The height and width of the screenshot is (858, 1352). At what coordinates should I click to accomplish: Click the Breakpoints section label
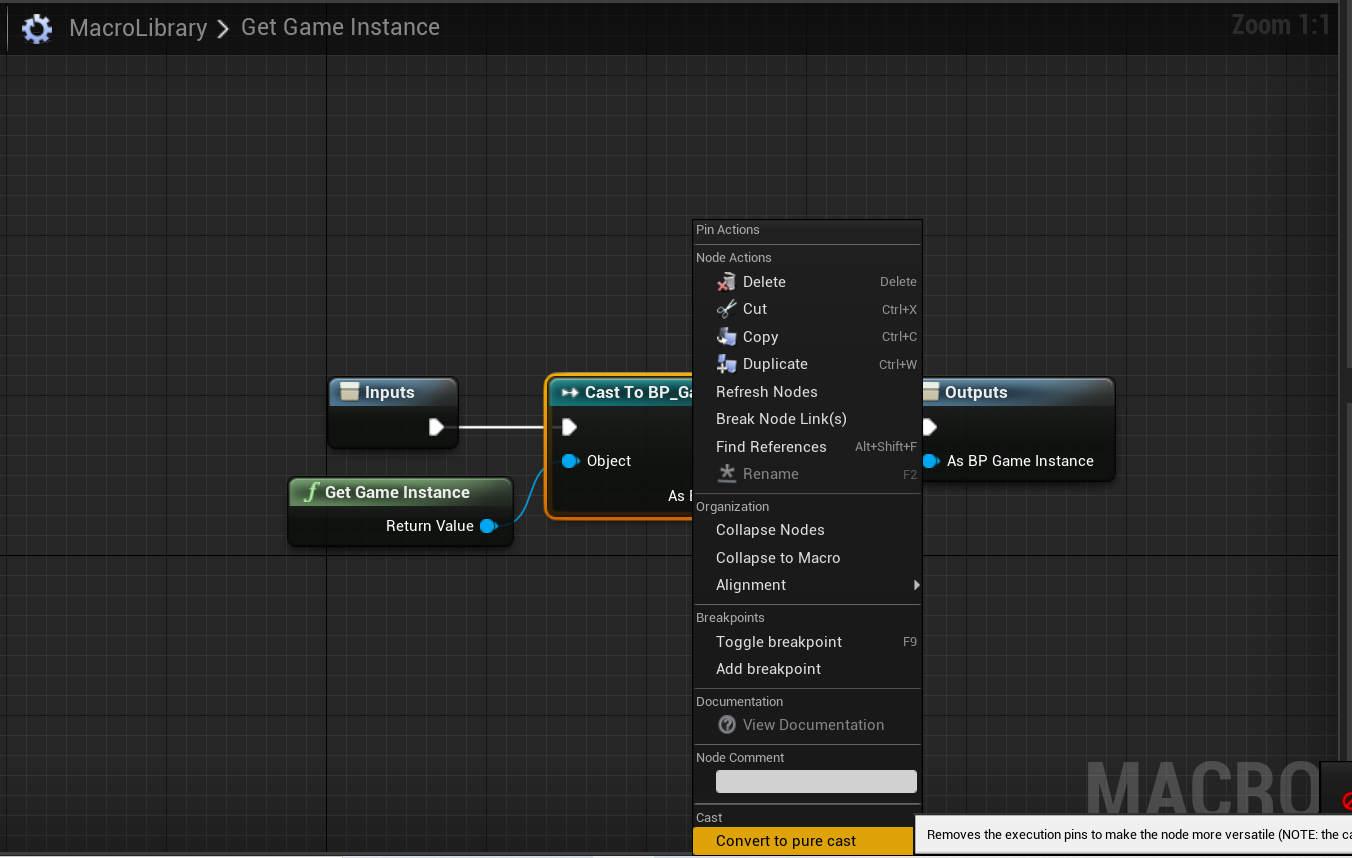pos(730,618)
